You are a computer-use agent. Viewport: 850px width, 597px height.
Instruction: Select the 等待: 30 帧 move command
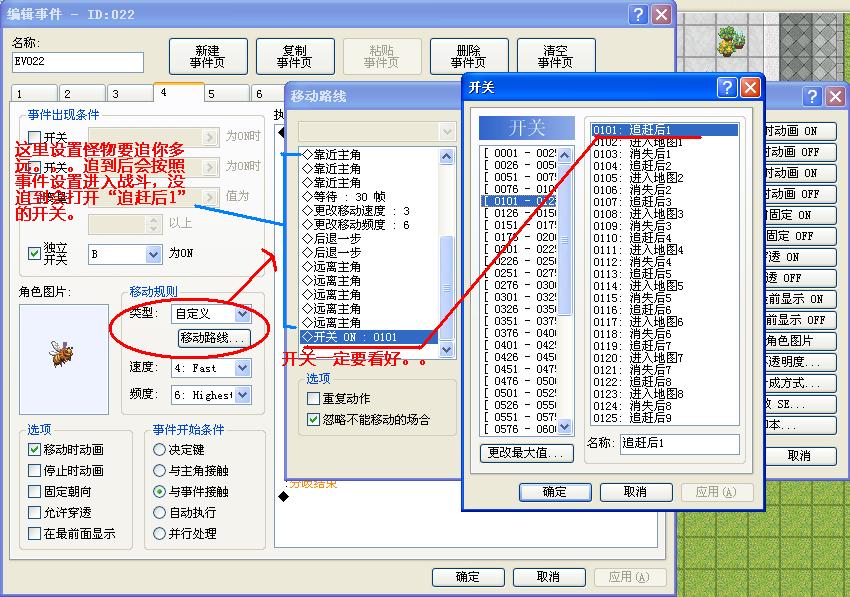coord(368,196)
